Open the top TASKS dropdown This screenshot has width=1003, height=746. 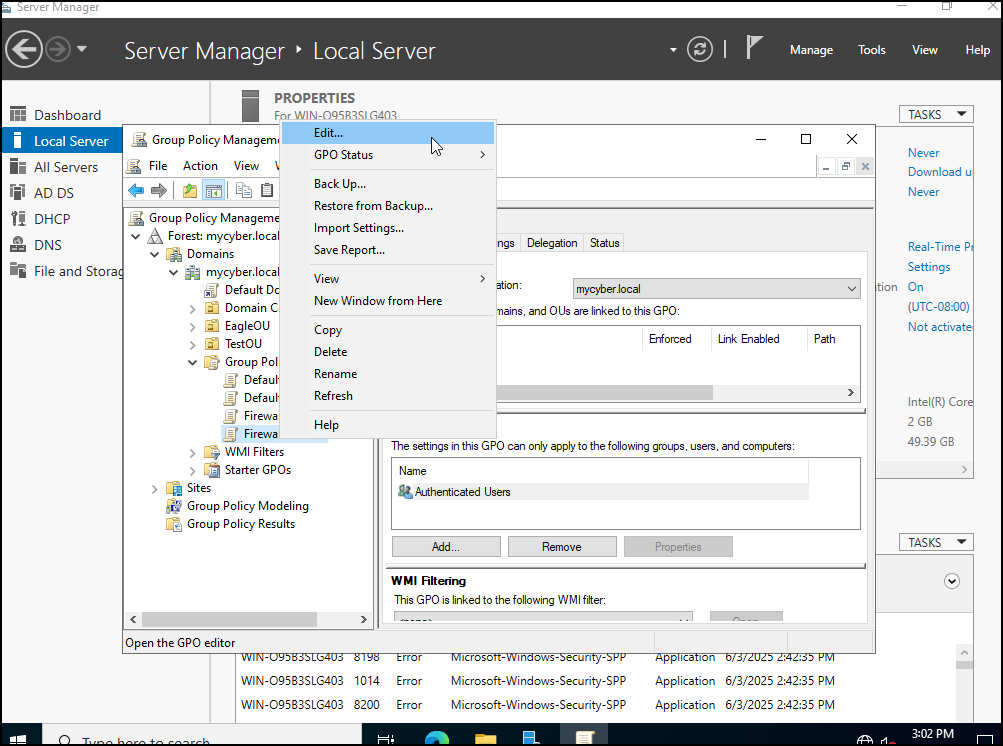point(936,115)
